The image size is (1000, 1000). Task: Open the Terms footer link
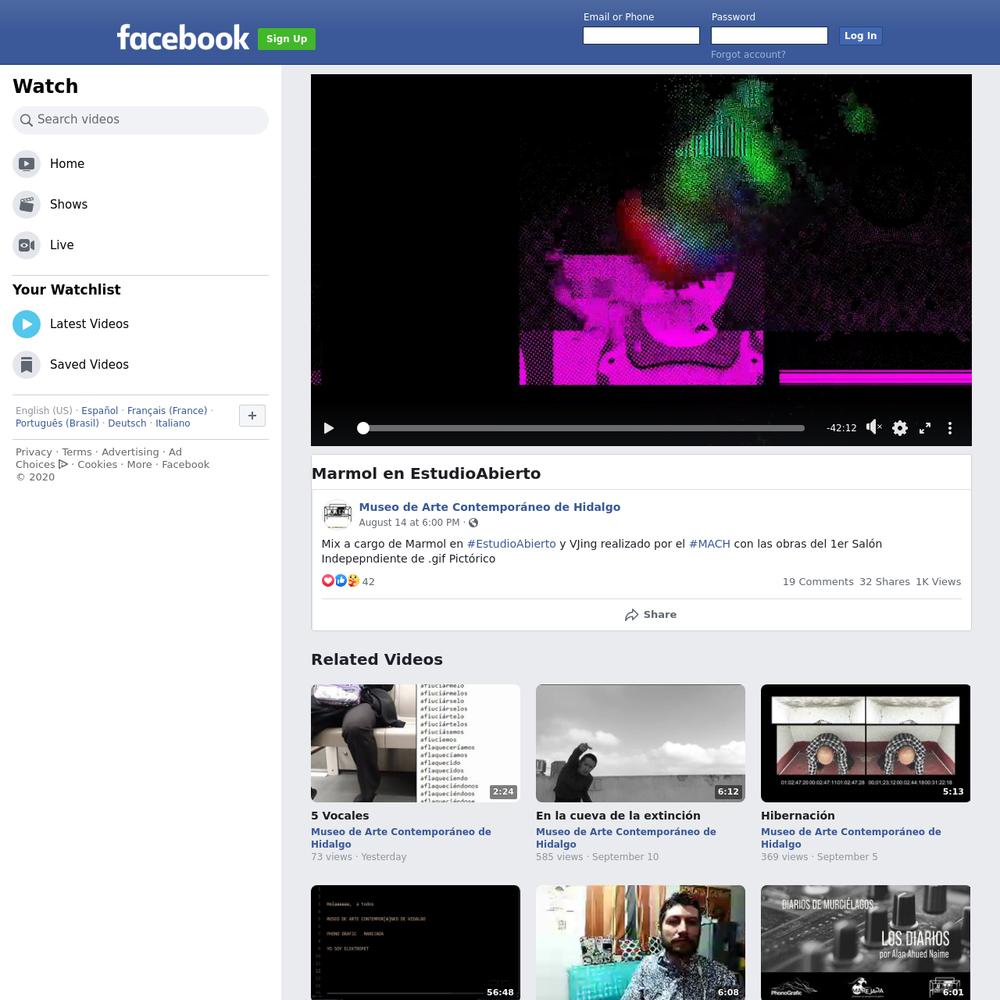(x=77, y=452)
